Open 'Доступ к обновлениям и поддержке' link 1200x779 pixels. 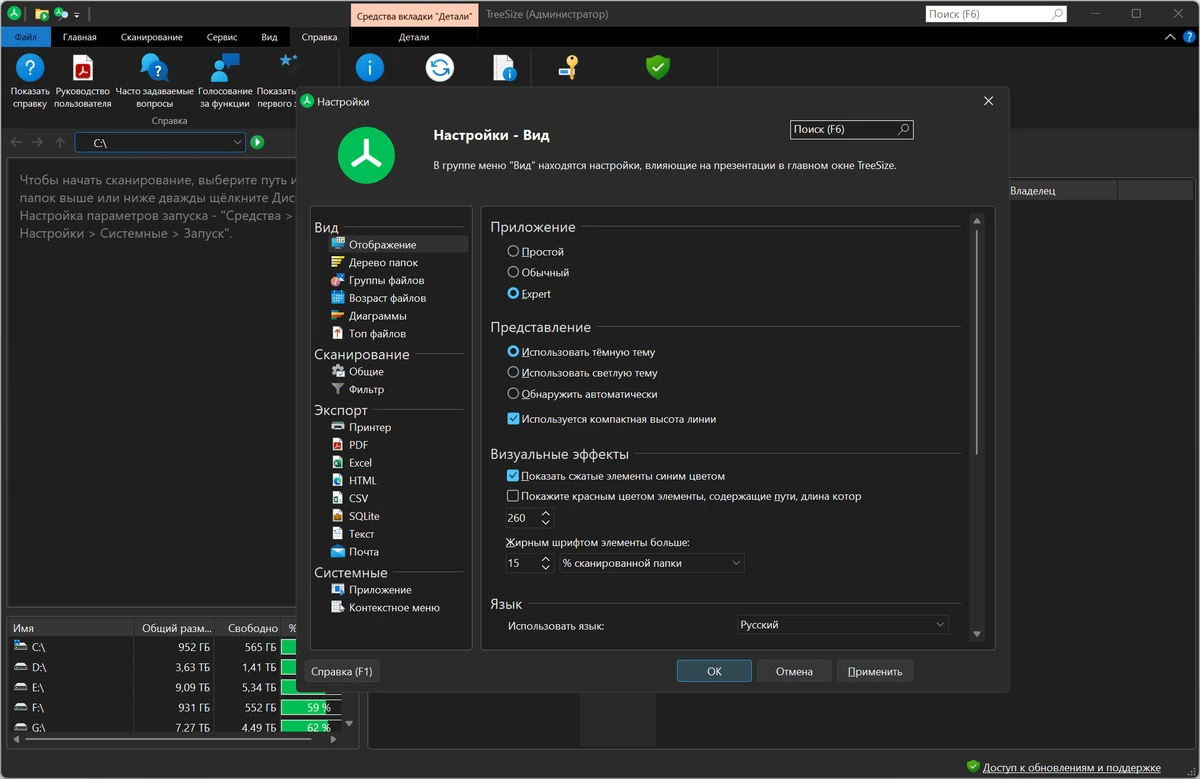(x=1071, y=767)
